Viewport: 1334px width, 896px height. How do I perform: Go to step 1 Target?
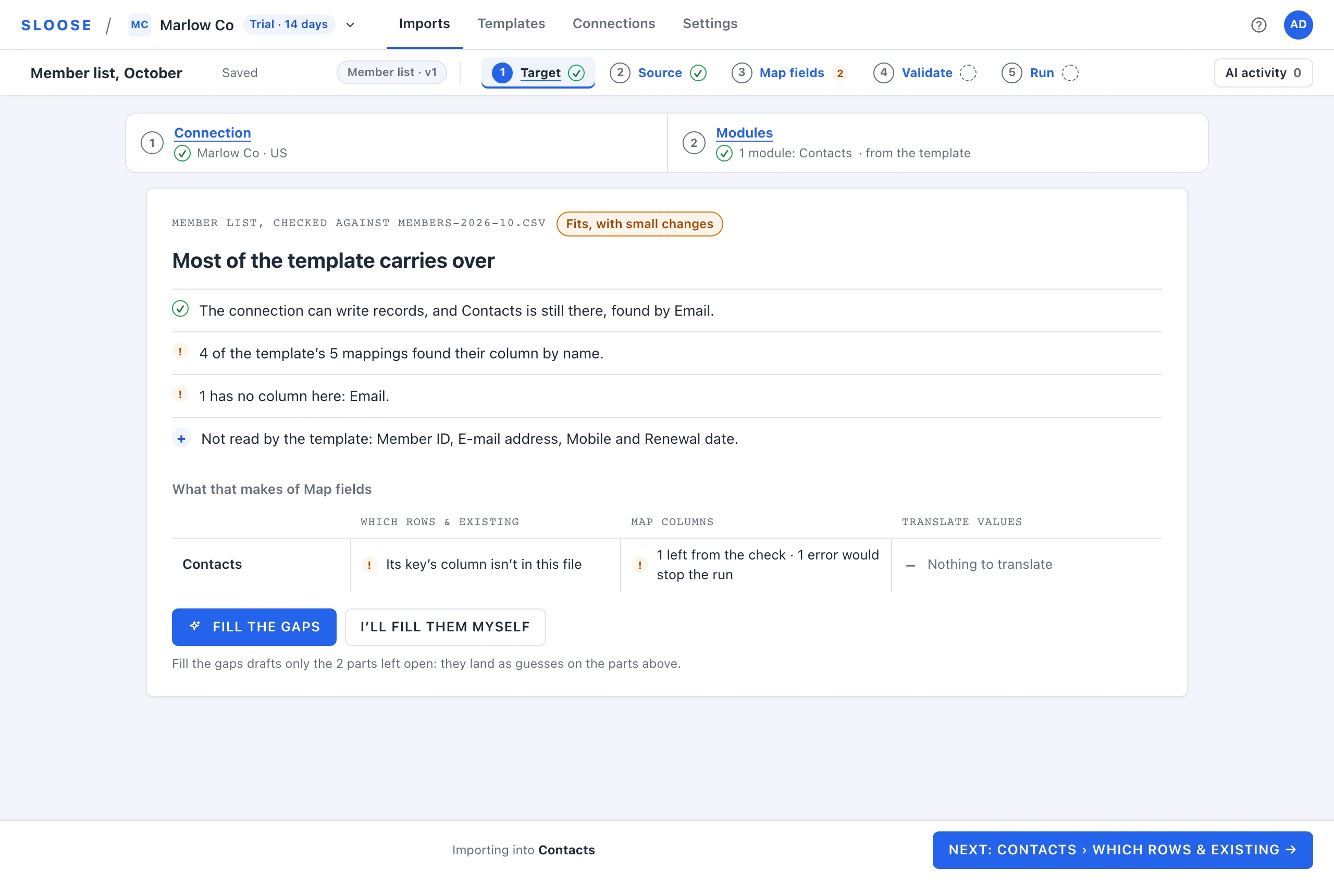[x=538, y=72]
